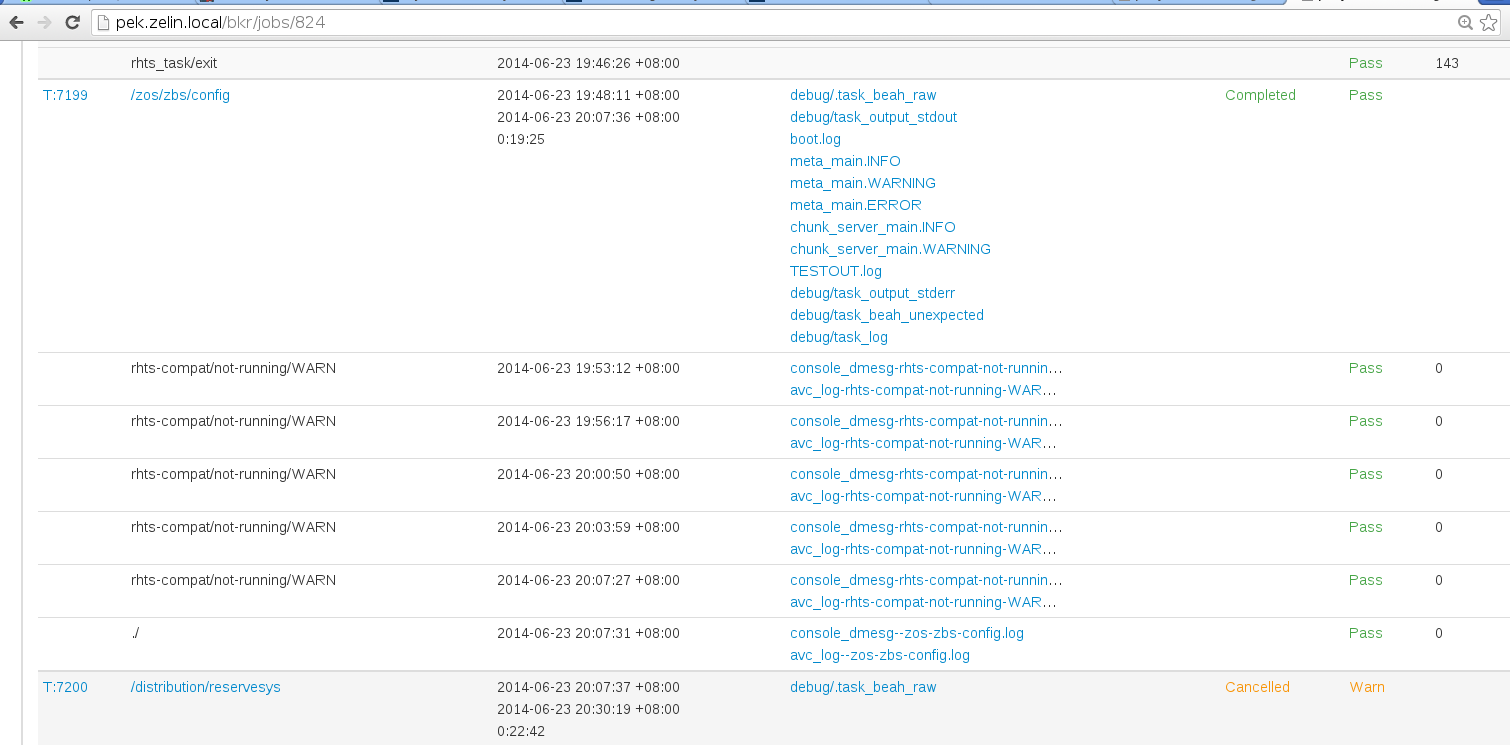Open console_dmesg log for the 19:56:17 result

point(926,421)
